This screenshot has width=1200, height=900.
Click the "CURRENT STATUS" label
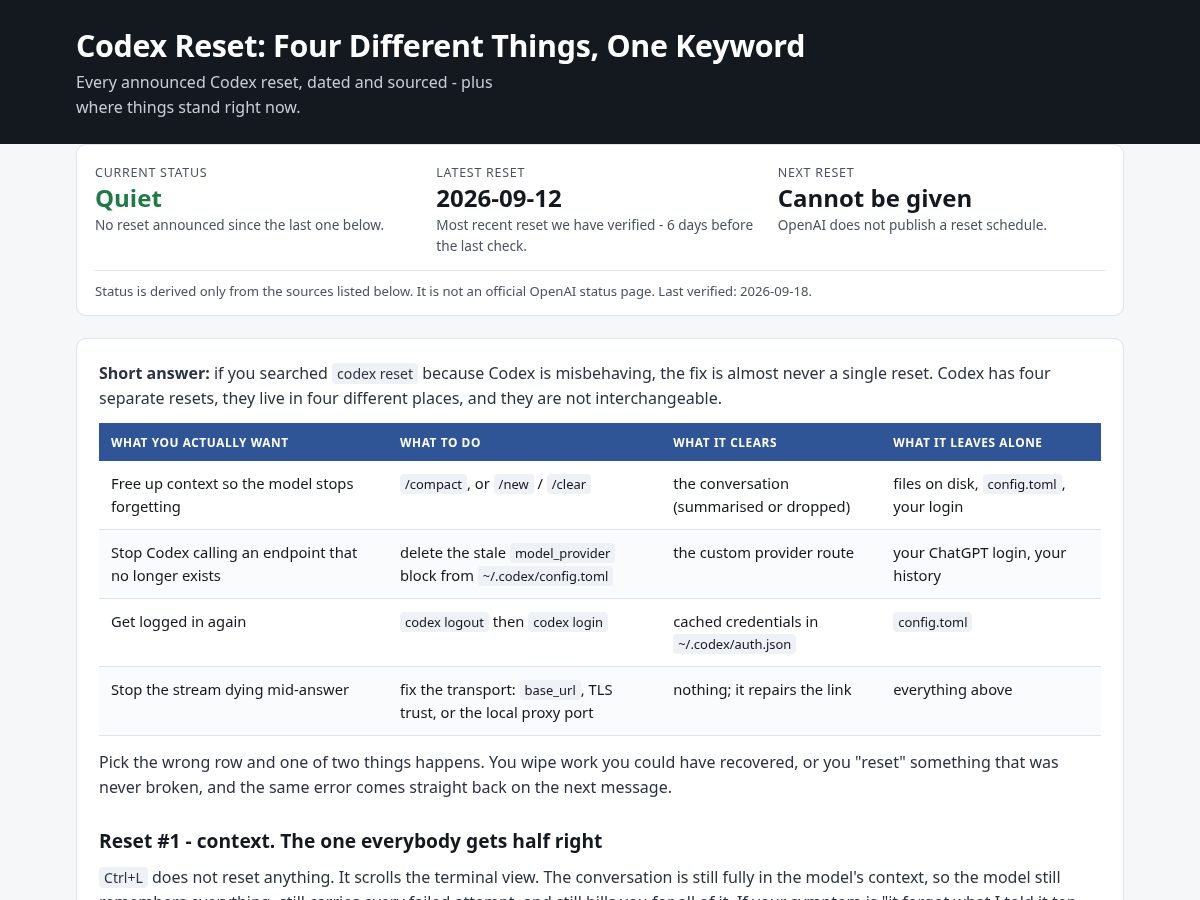coord(151,172)
